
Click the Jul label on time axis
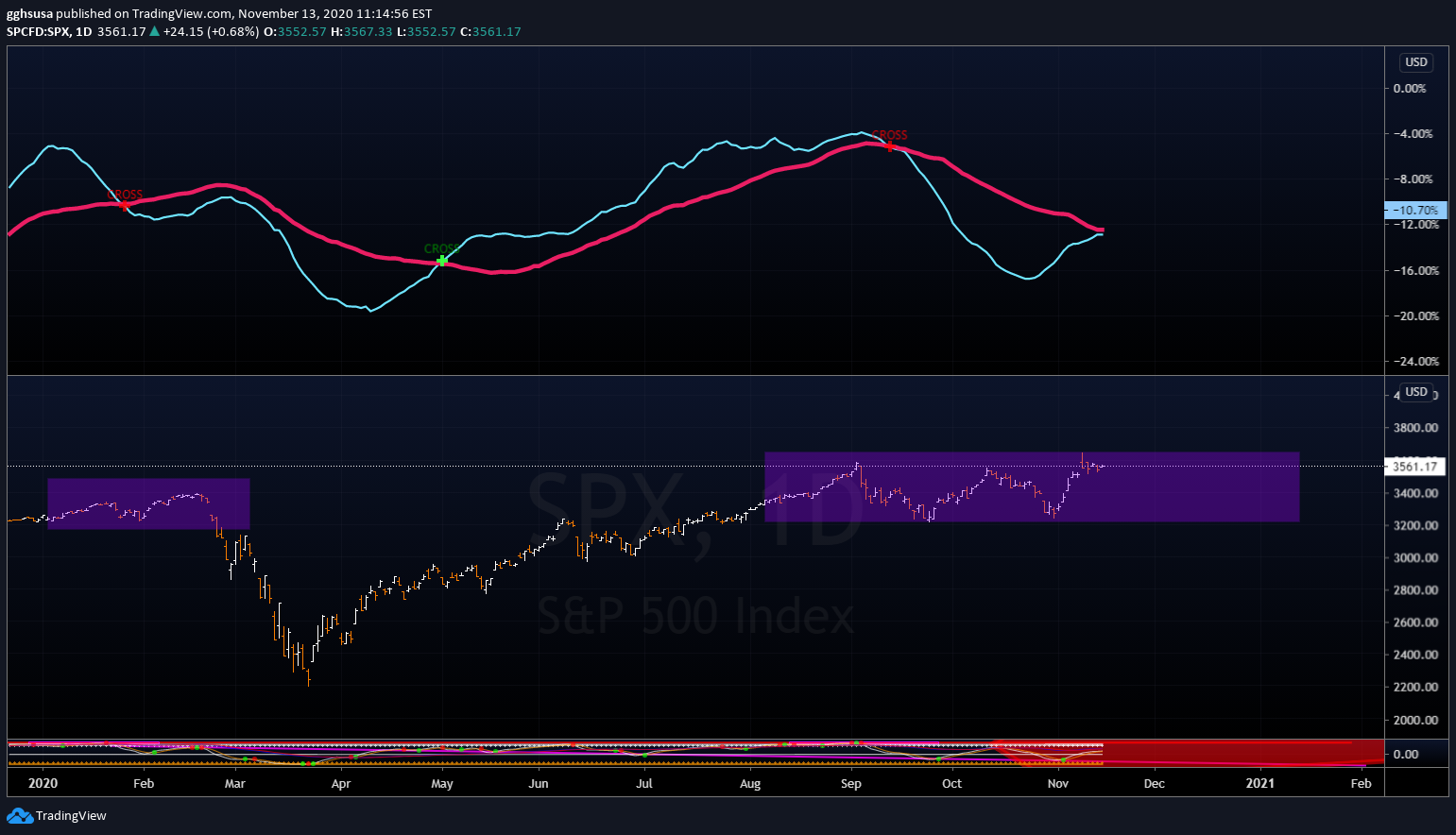click(644, 783)
